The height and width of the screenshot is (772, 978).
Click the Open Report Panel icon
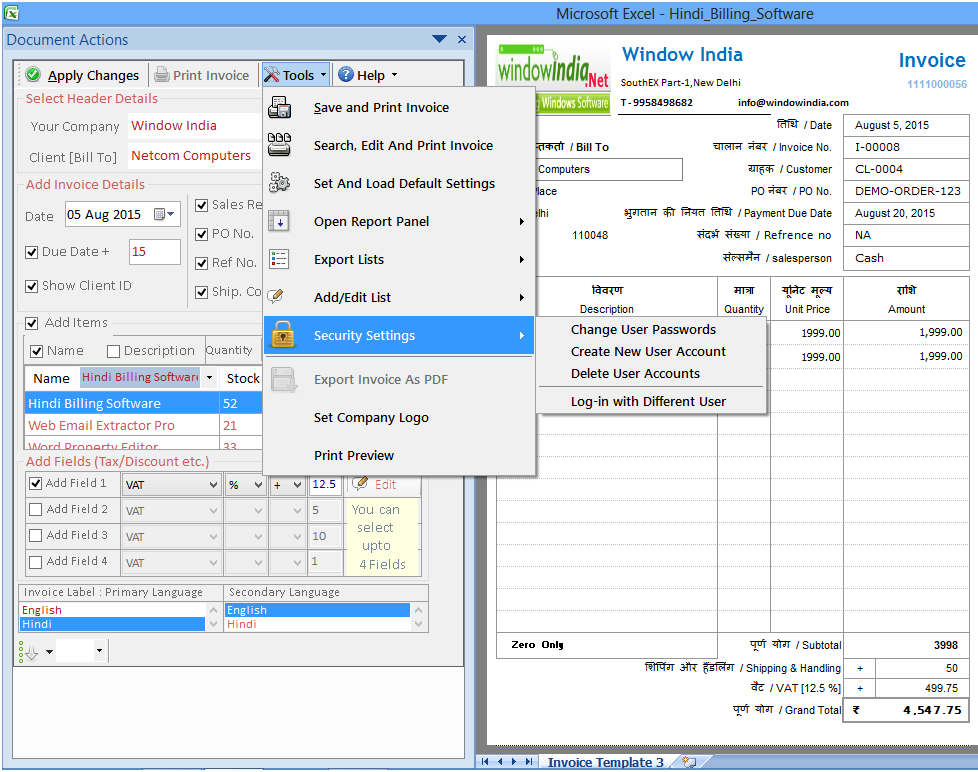coord(279,221)
